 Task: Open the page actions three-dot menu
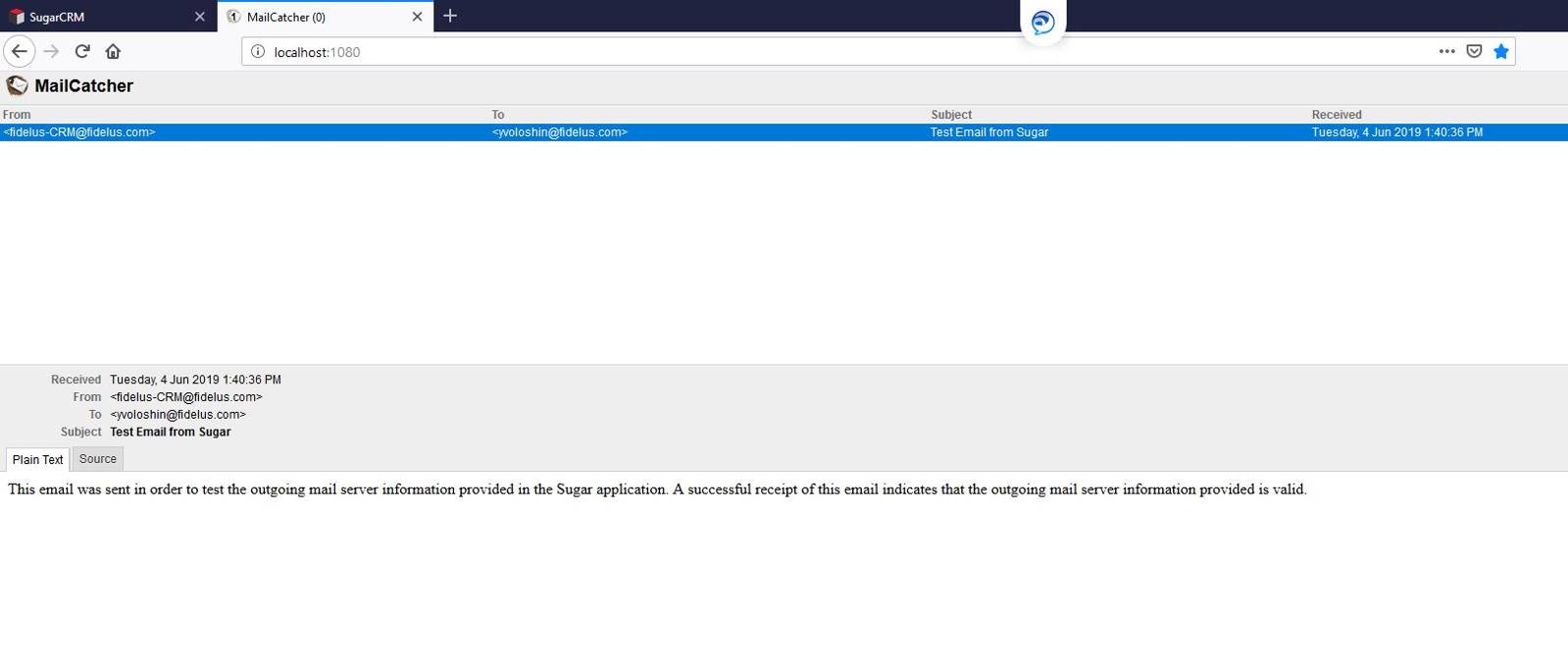coord(1446,51)
